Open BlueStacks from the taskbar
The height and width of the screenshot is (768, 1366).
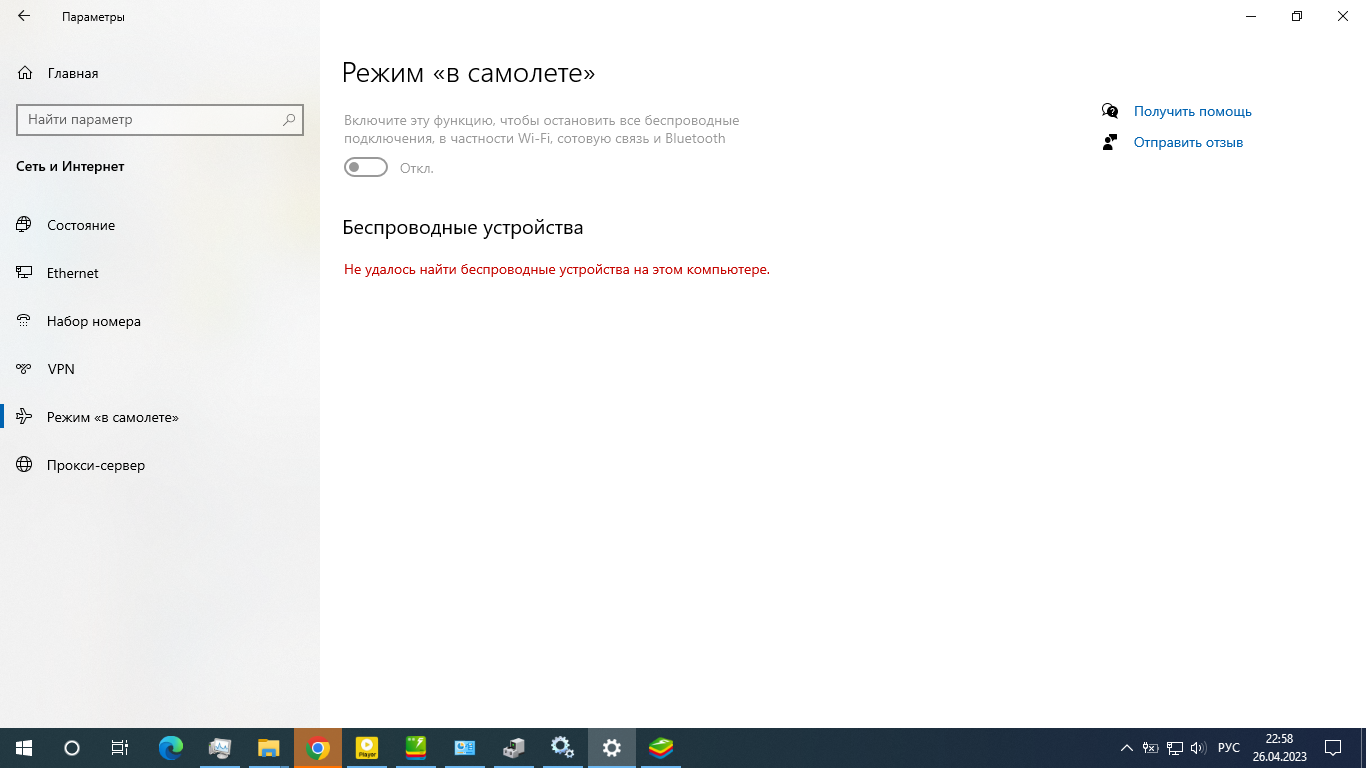click(x=661, y=748)
